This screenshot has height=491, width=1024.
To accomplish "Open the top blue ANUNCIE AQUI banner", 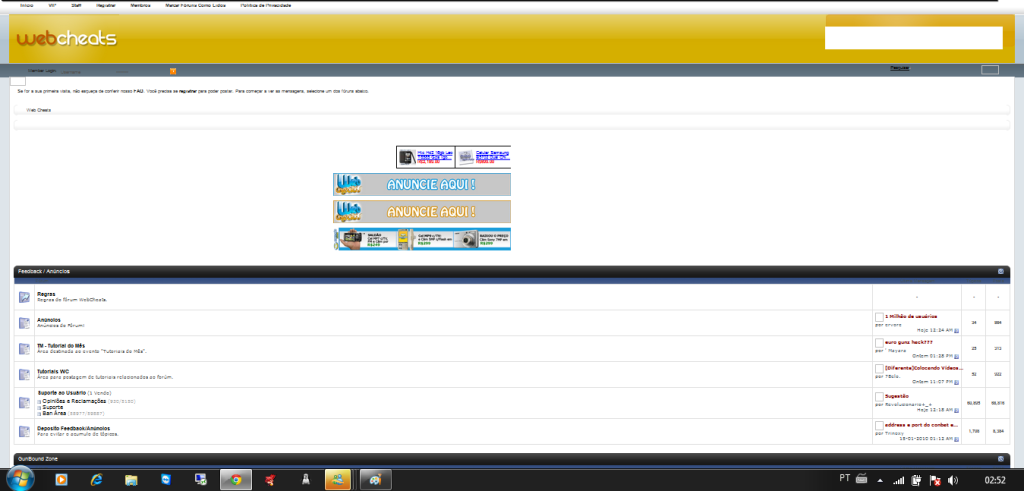I will [422, 185].
